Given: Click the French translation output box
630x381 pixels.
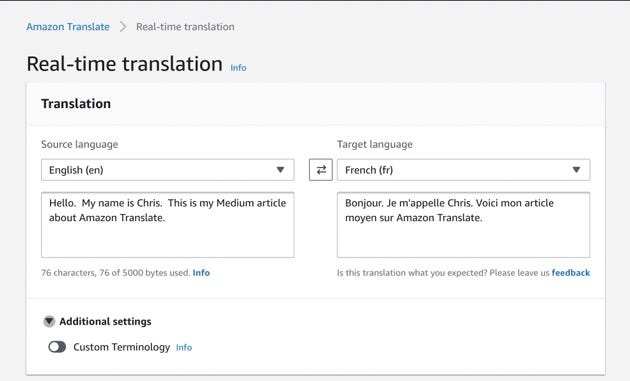Looking at the screenshot, I should pos(464,225).
